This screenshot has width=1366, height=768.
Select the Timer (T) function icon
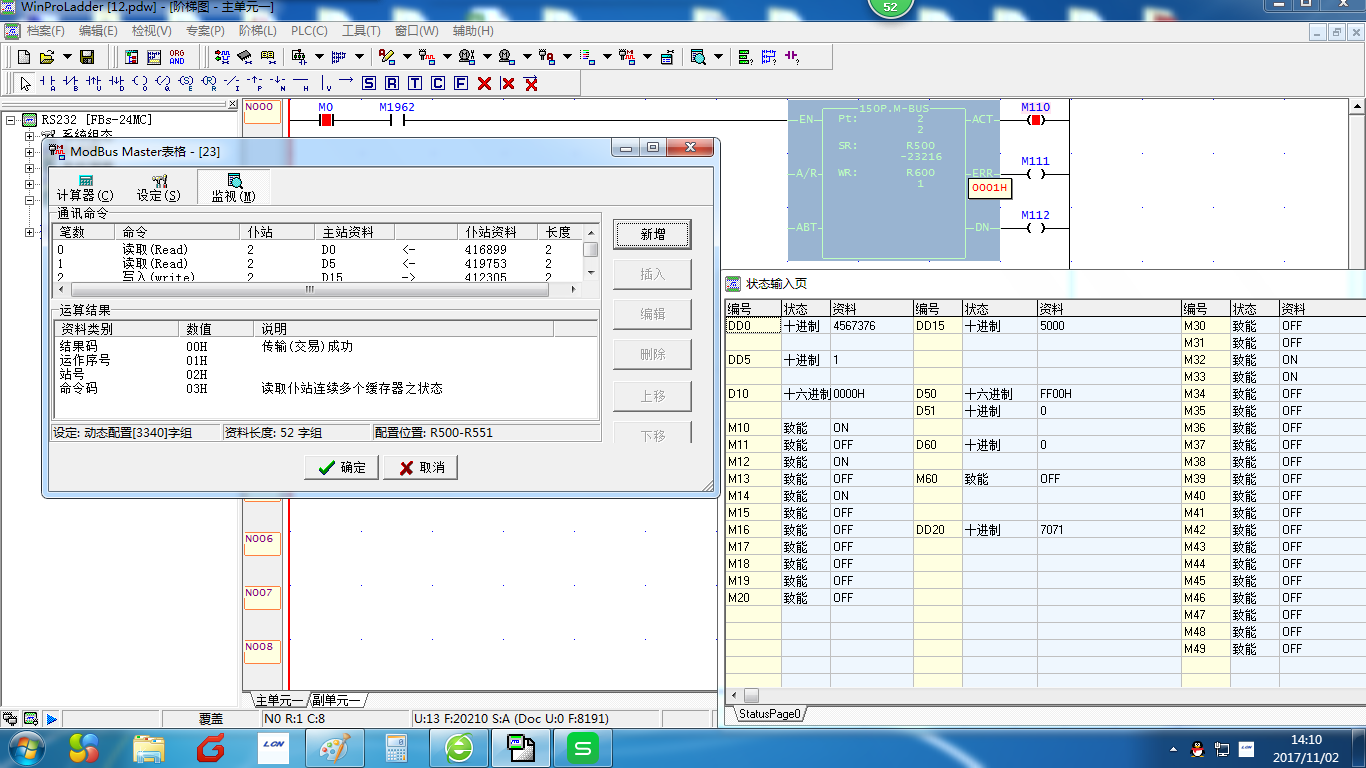(x=415, y=83)
